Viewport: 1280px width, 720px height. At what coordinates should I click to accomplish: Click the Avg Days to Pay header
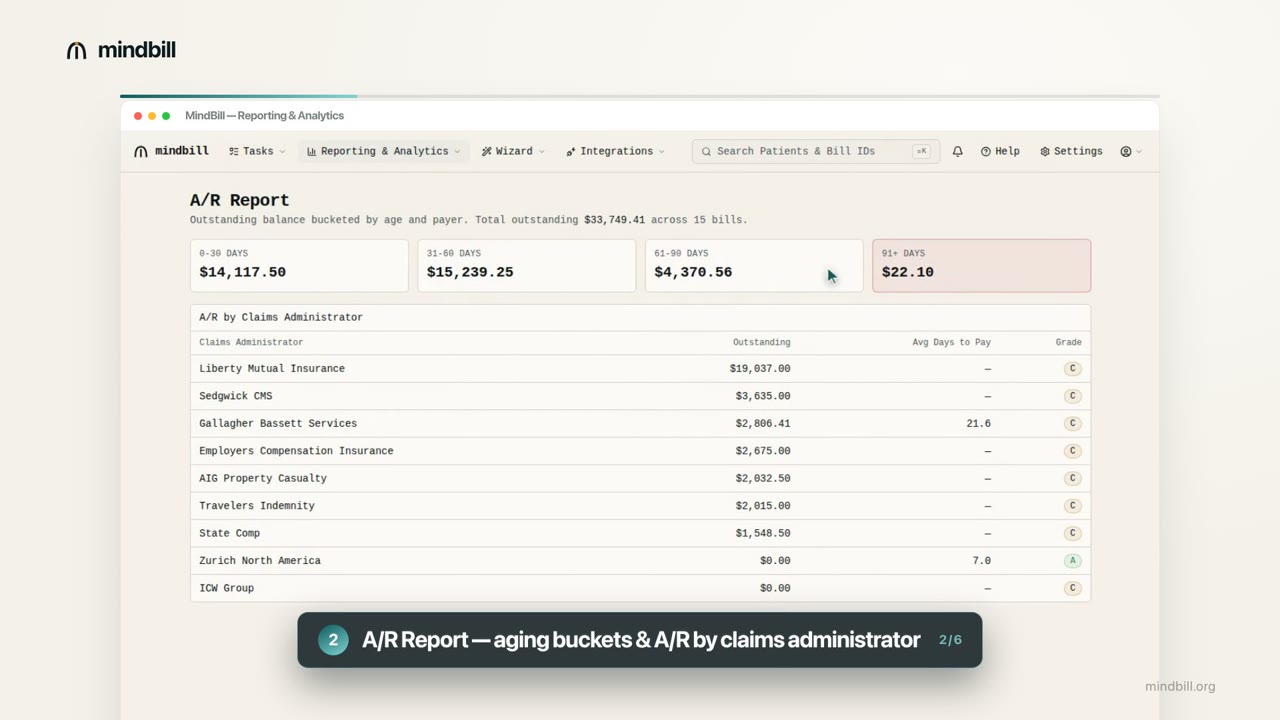click(x=951, y=342)
